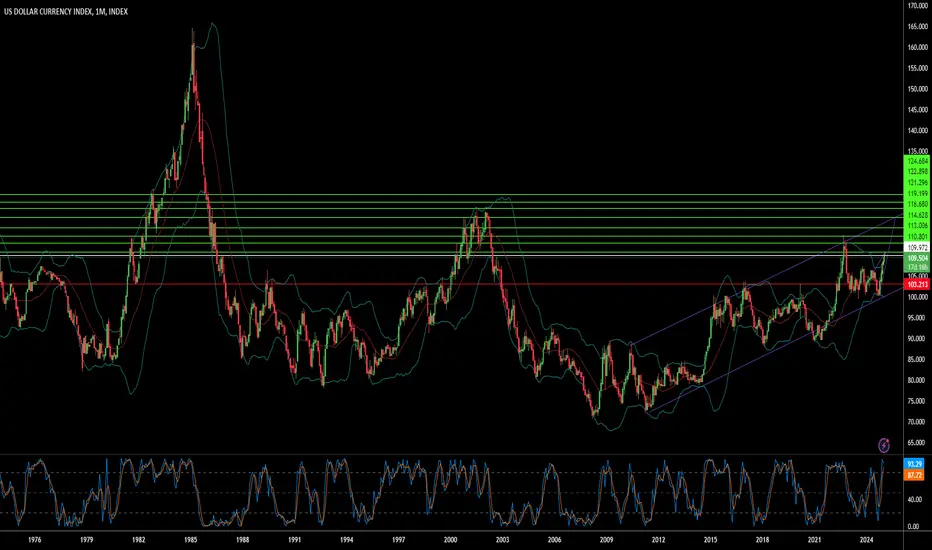Click the 75.000 price scale value
932x550 pixels.
point(918,401)
